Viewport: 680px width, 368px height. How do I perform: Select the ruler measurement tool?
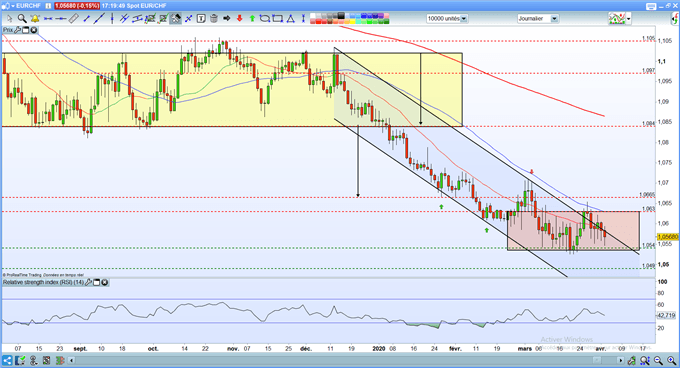click(73, 18)
